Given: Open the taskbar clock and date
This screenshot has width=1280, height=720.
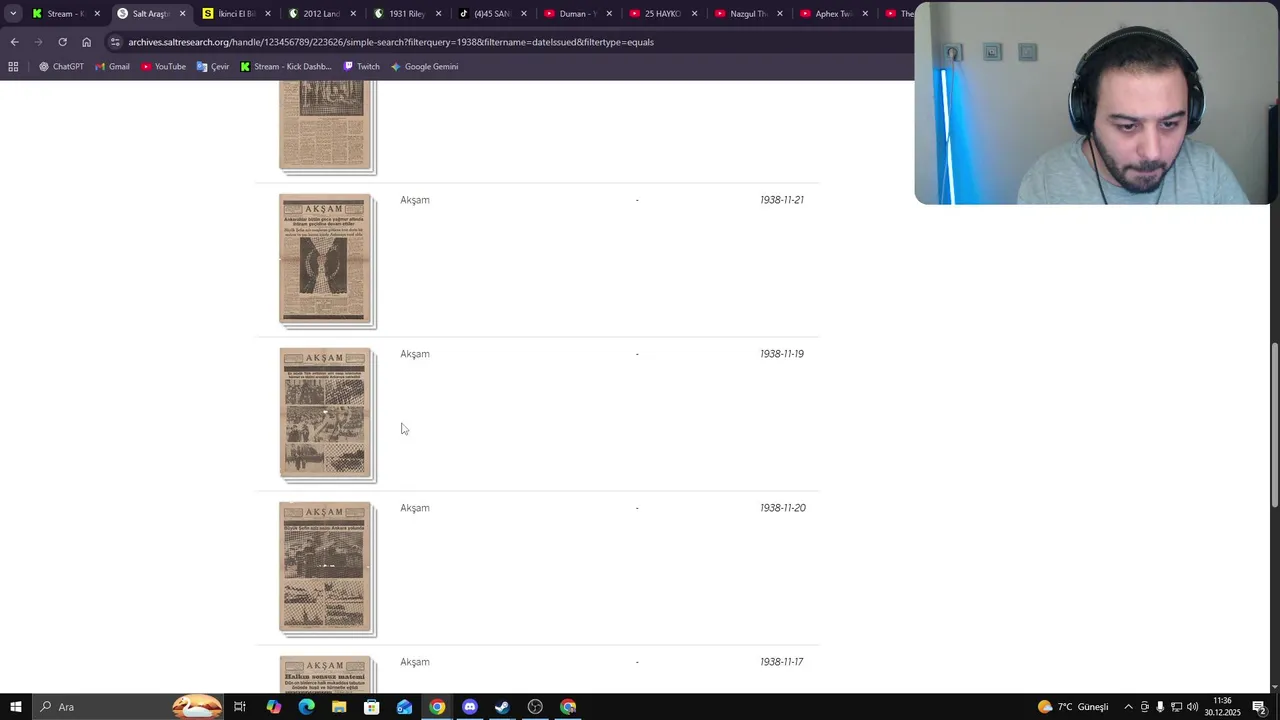Looking at the screenshot, I should (x=1223, y=707).
